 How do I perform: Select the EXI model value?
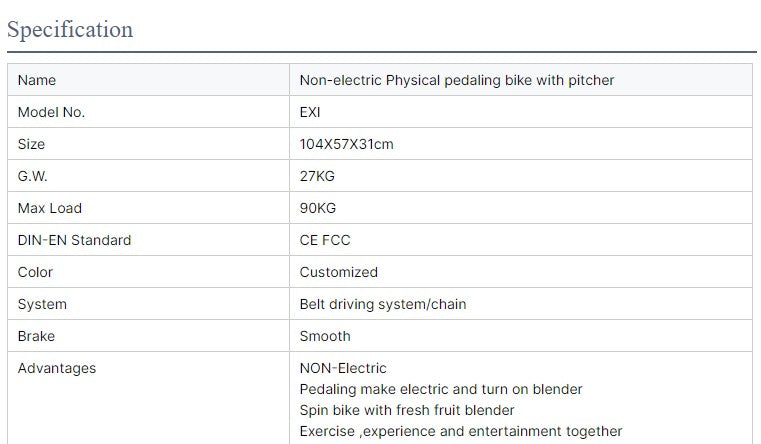point(310,112)
